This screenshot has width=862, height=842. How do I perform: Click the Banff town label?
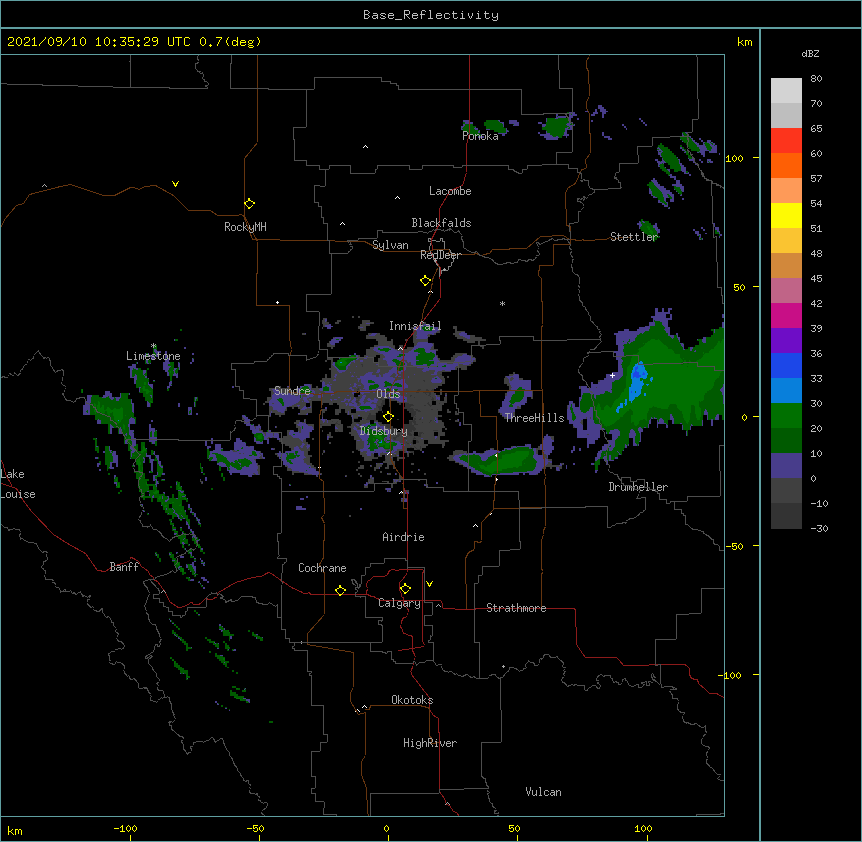(x=124, y=567)
